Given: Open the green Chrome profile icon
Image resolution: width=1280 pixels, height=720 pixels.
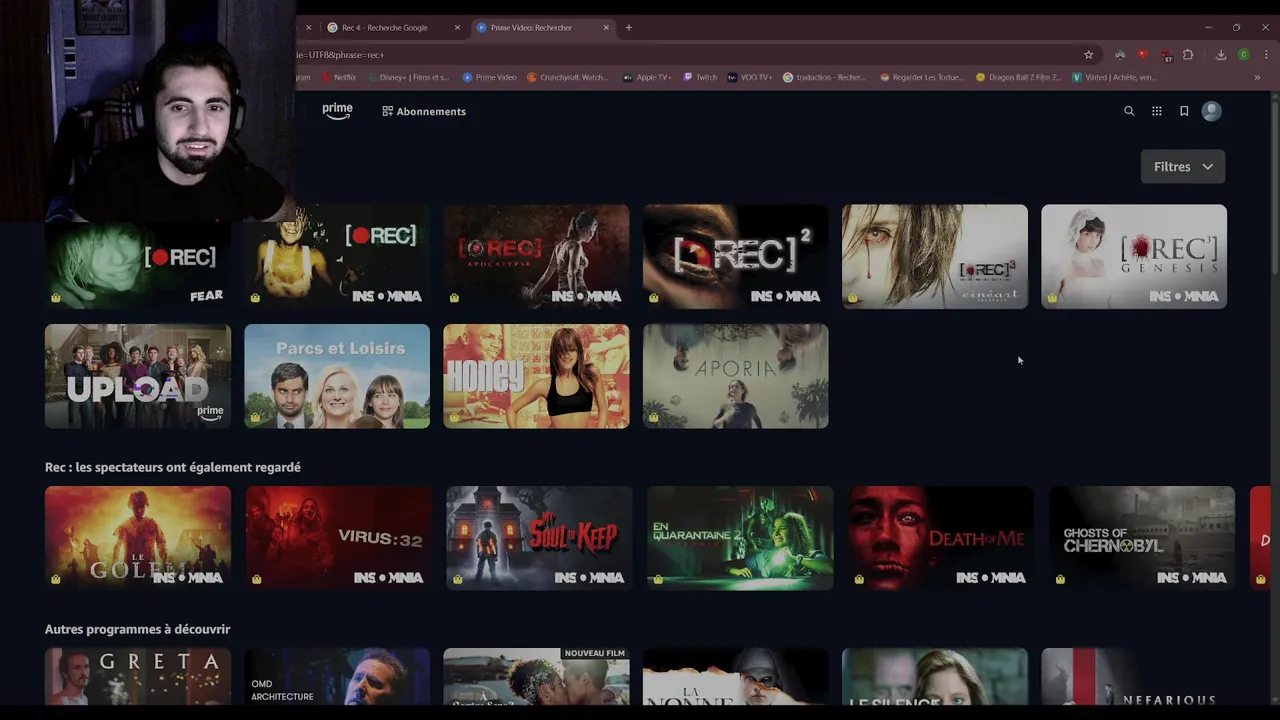Looking at the screenshot, I should tap(1244, 55).
